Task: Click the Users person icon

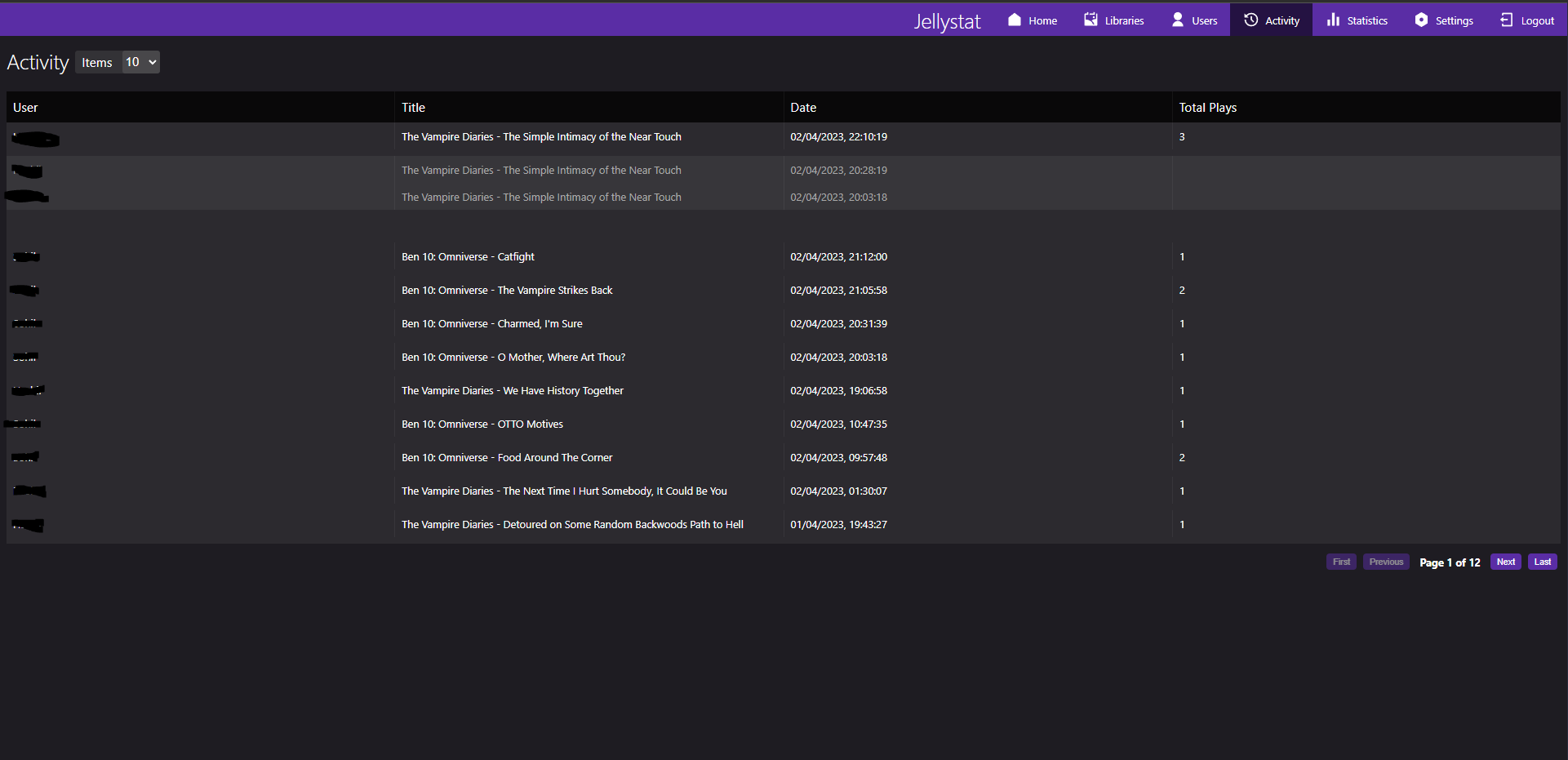Action: (x=1177, y=20)
